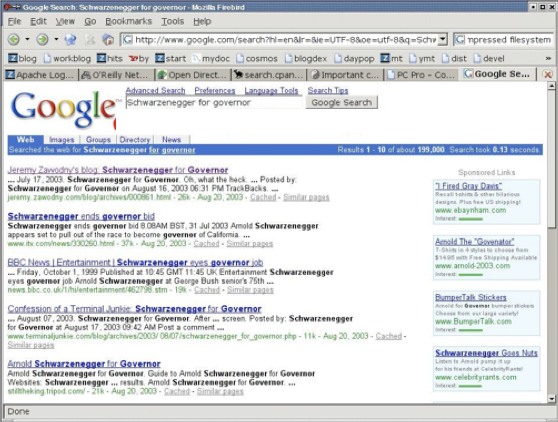
Task: Open the File menu
Action: [14, 21]
